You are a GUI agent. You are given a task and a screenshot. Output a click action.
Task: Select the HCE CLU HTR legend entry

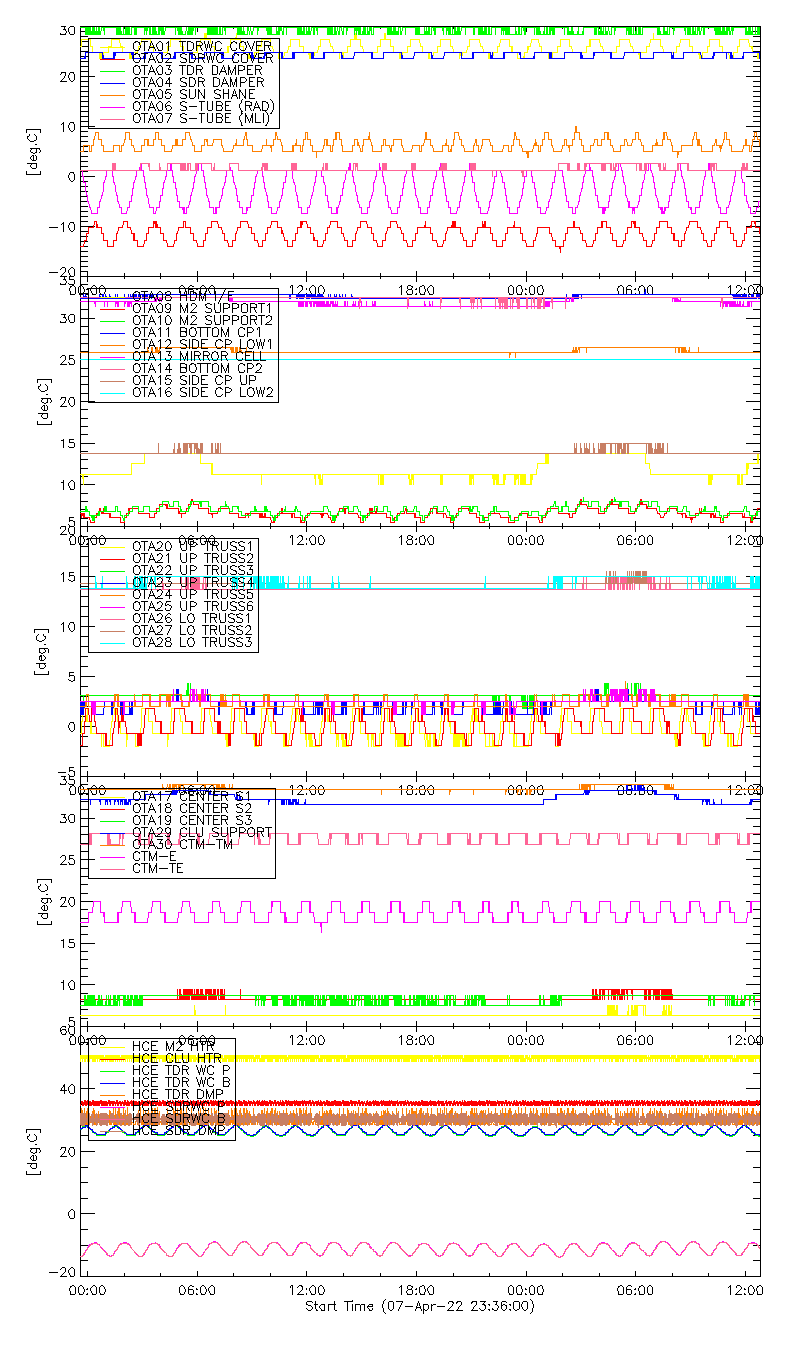177,1058
